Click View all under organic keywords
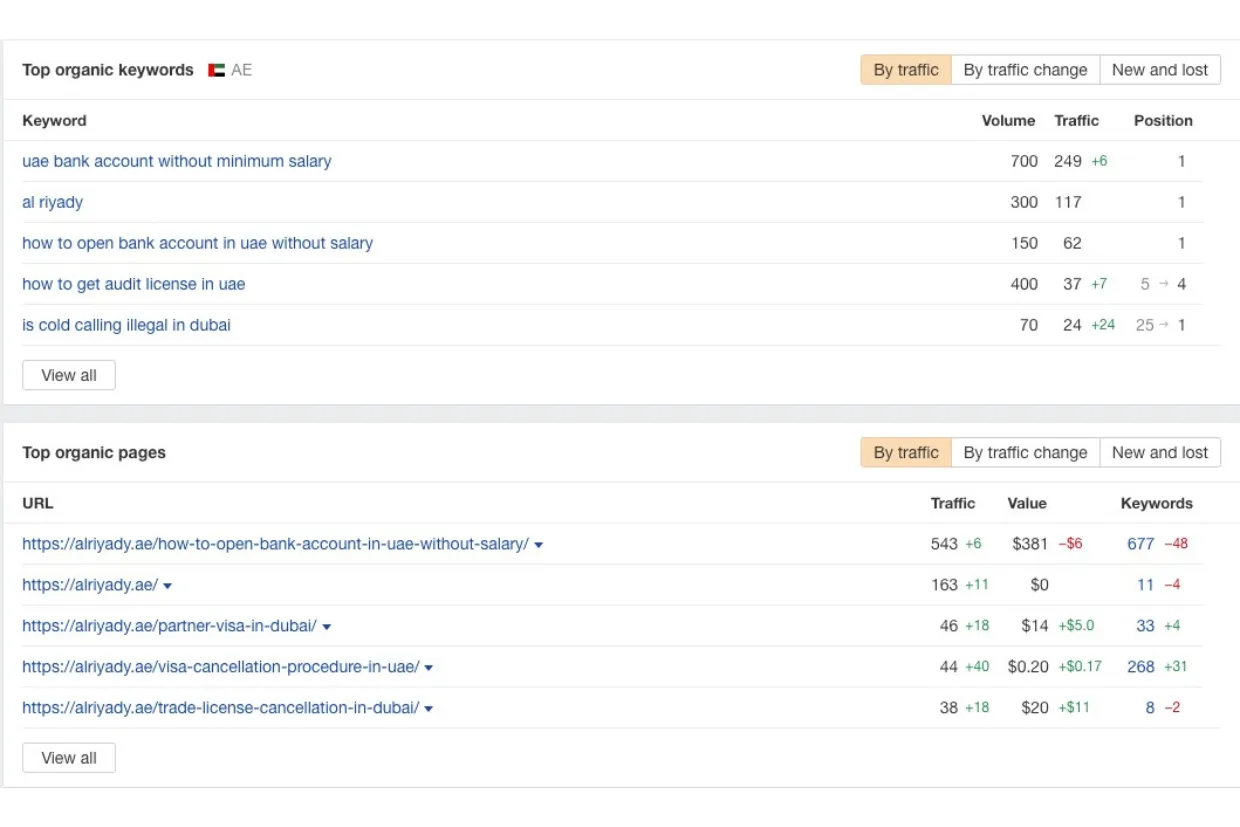1240x827 pixels. click(x=69, y=376)
